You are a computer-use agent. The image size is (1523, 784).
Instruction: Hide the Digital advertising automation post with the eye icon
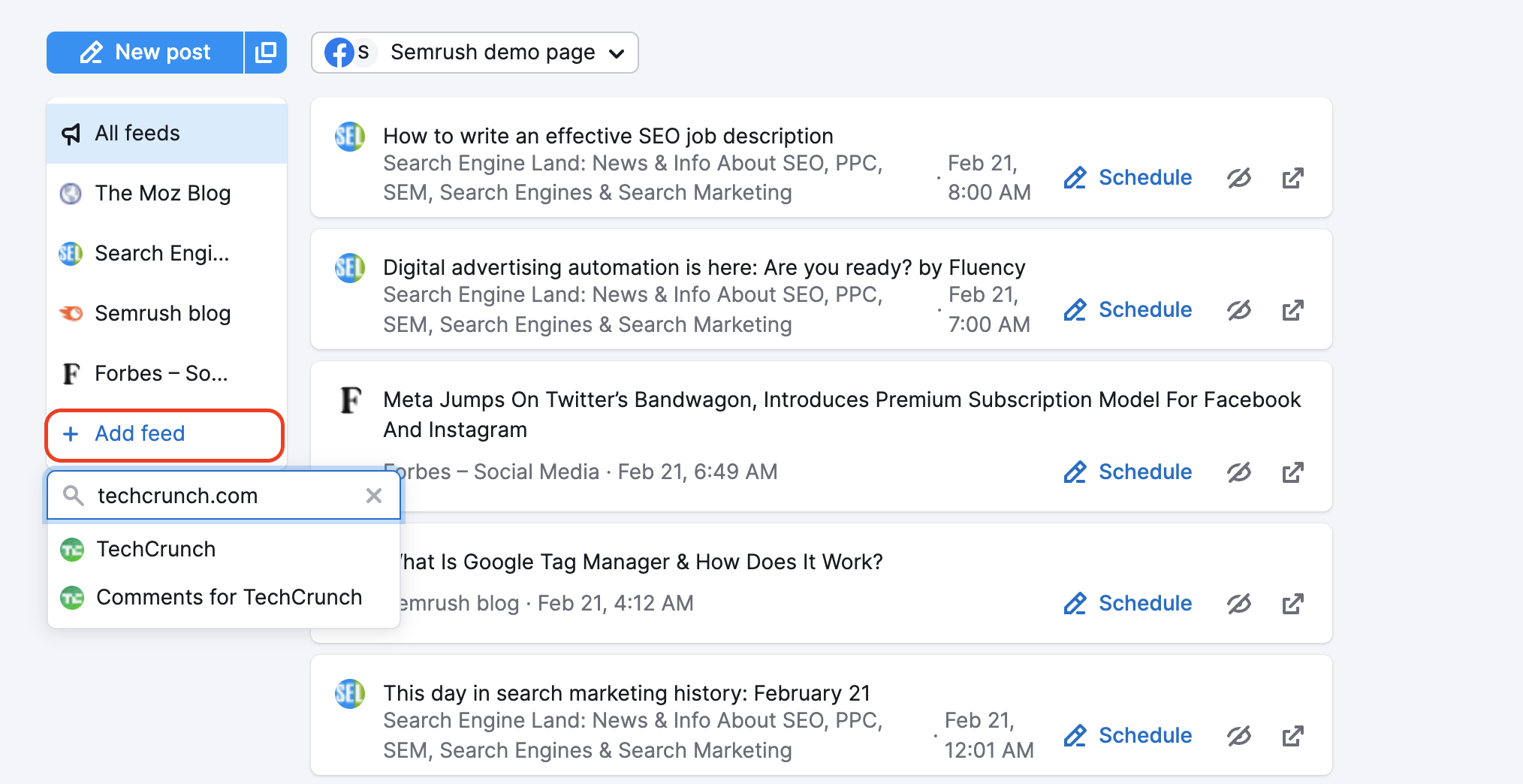pyautogui.click(x=1238, y=309)
